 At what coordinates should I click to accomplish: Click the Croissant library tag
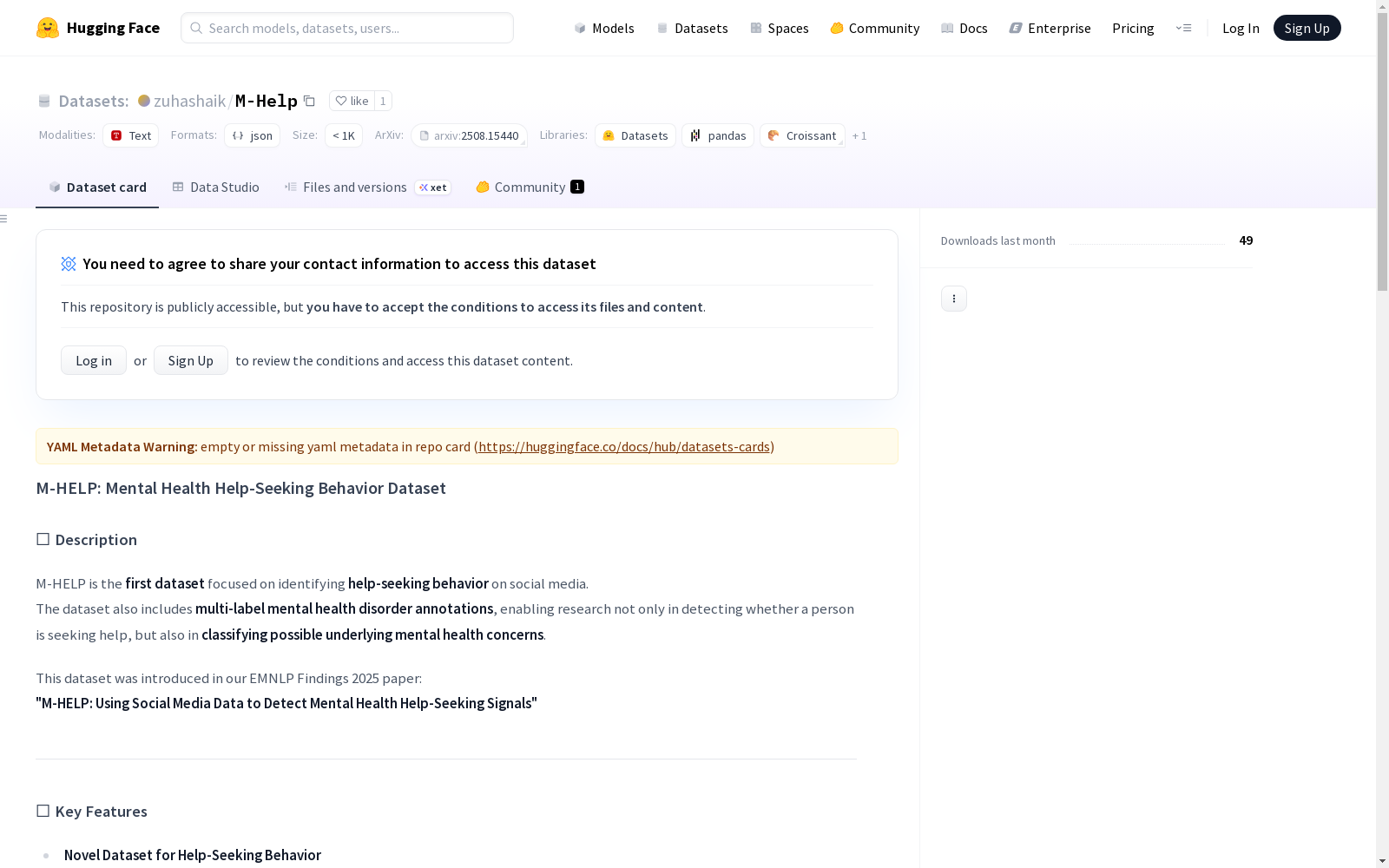(x=802, y=135)
